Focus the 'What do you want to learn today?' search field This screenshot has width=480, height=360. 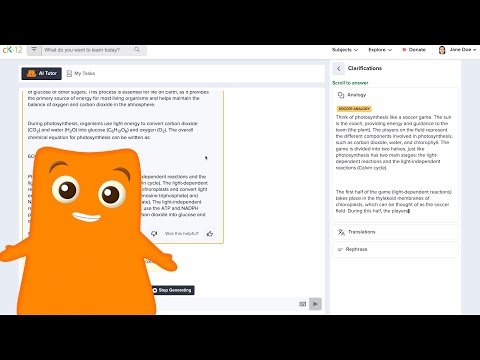click(87, 50)
